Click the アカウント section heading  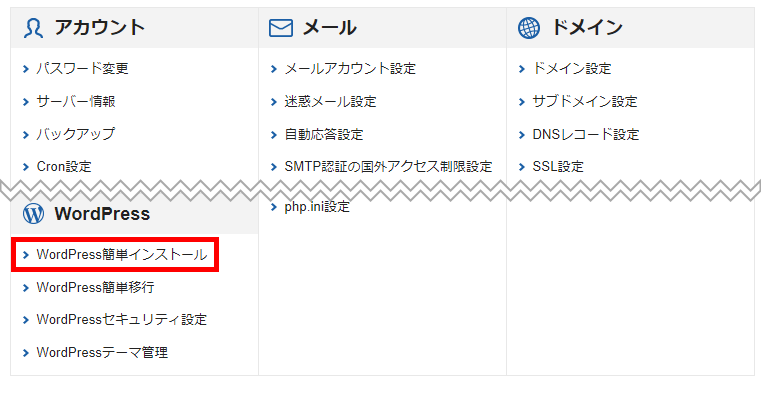[x=99, y=28]
